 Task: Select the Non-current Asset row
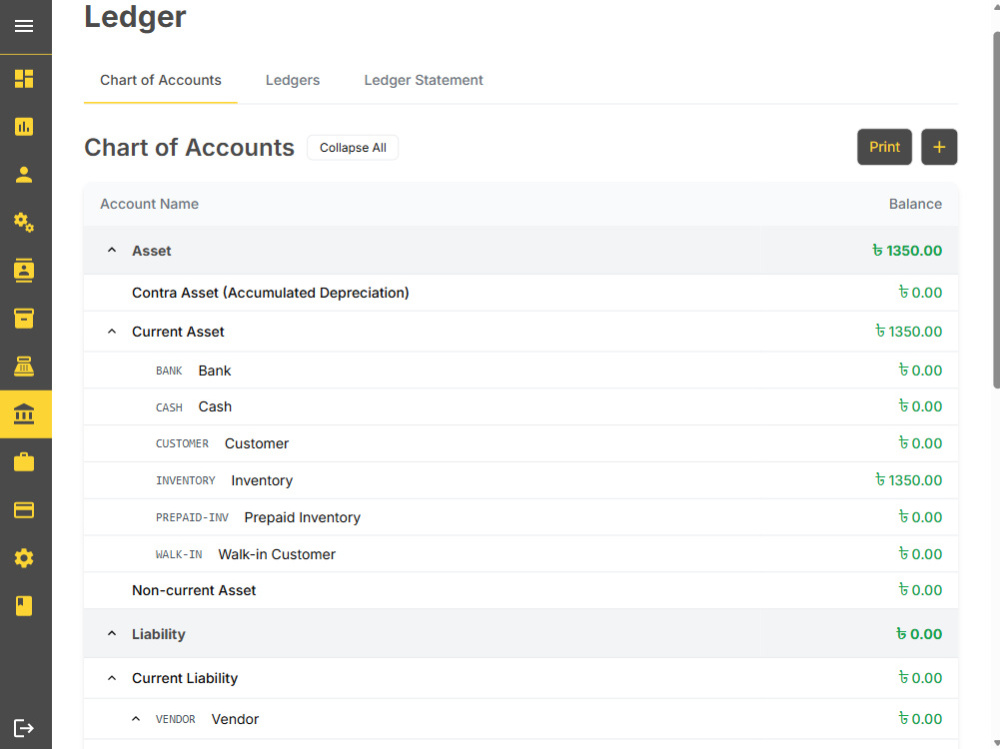(520, 591)
